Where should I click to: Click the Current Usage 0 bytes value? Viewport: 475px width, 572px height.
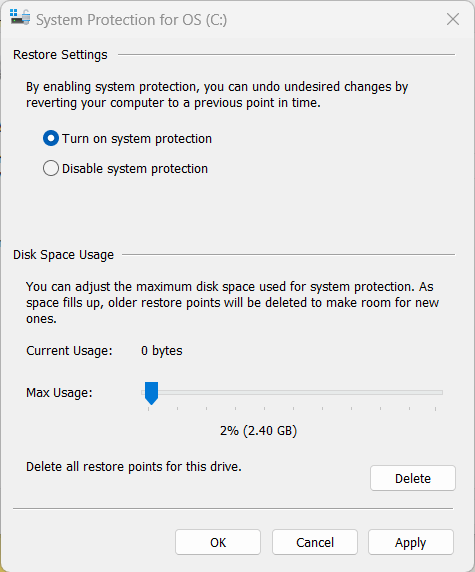pos(162,351)
